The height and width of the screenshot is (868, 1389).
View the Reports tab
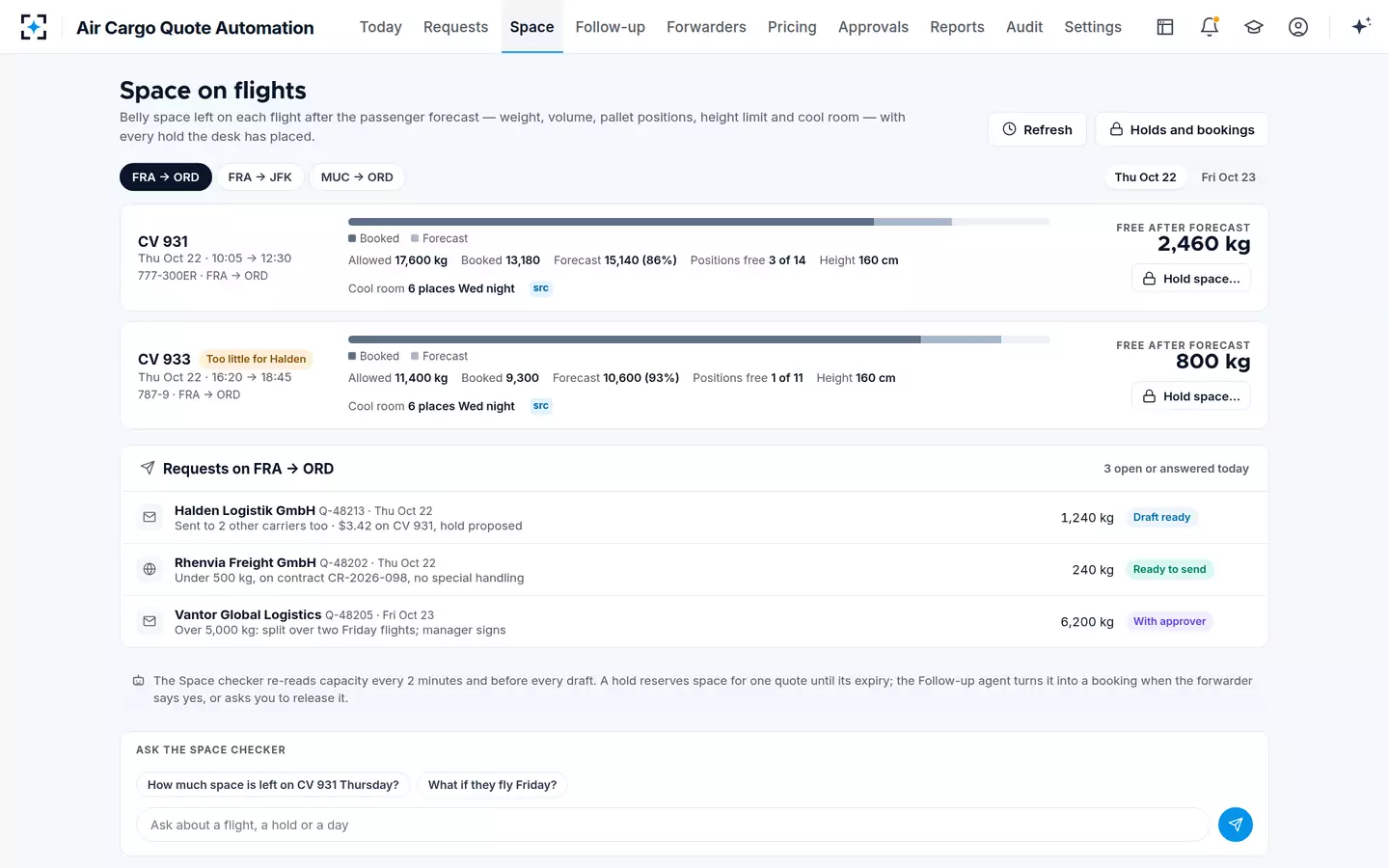pos(958,27)
